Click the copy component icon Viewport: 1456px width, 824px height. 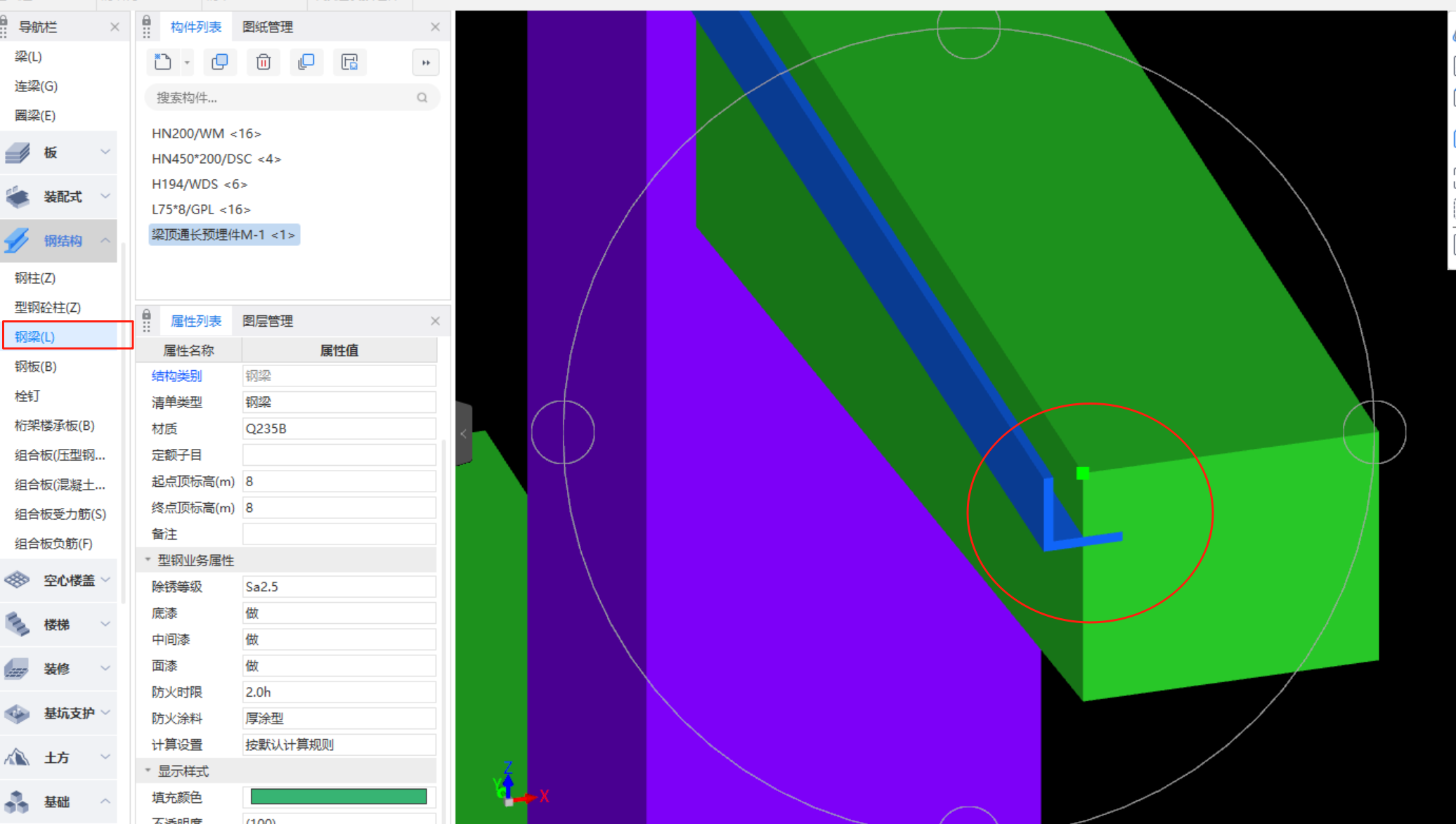(220, 62)
